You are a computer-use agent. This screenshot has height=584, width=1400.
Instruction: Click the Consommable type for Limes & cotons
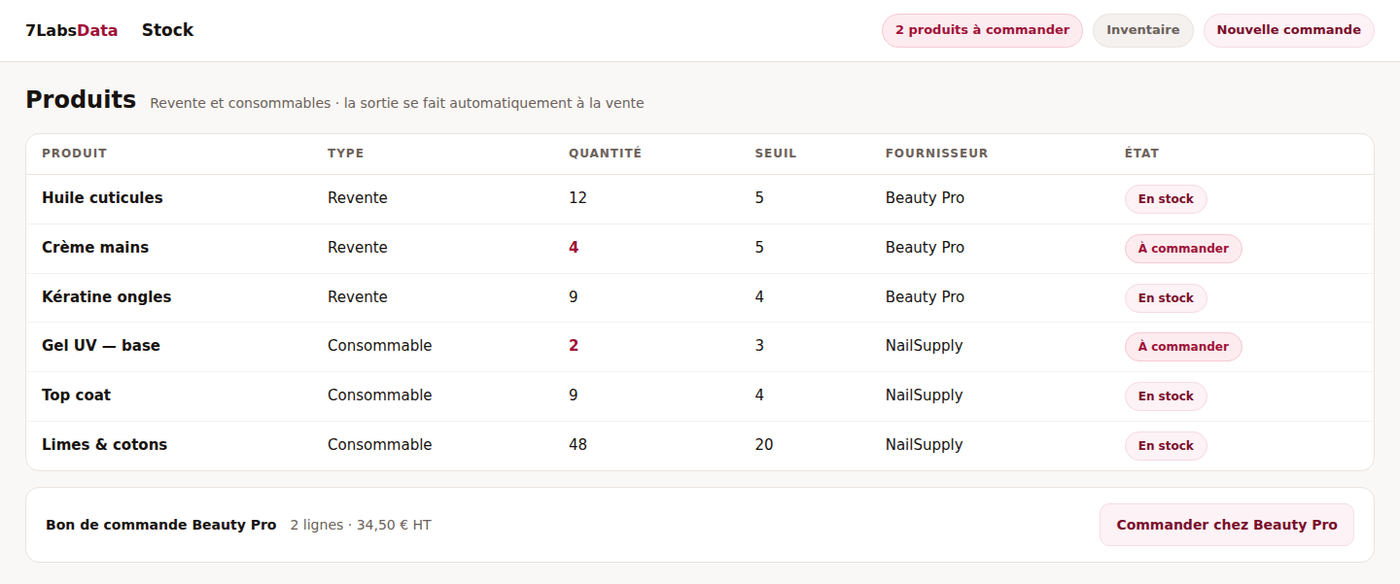tap(380, 445)
